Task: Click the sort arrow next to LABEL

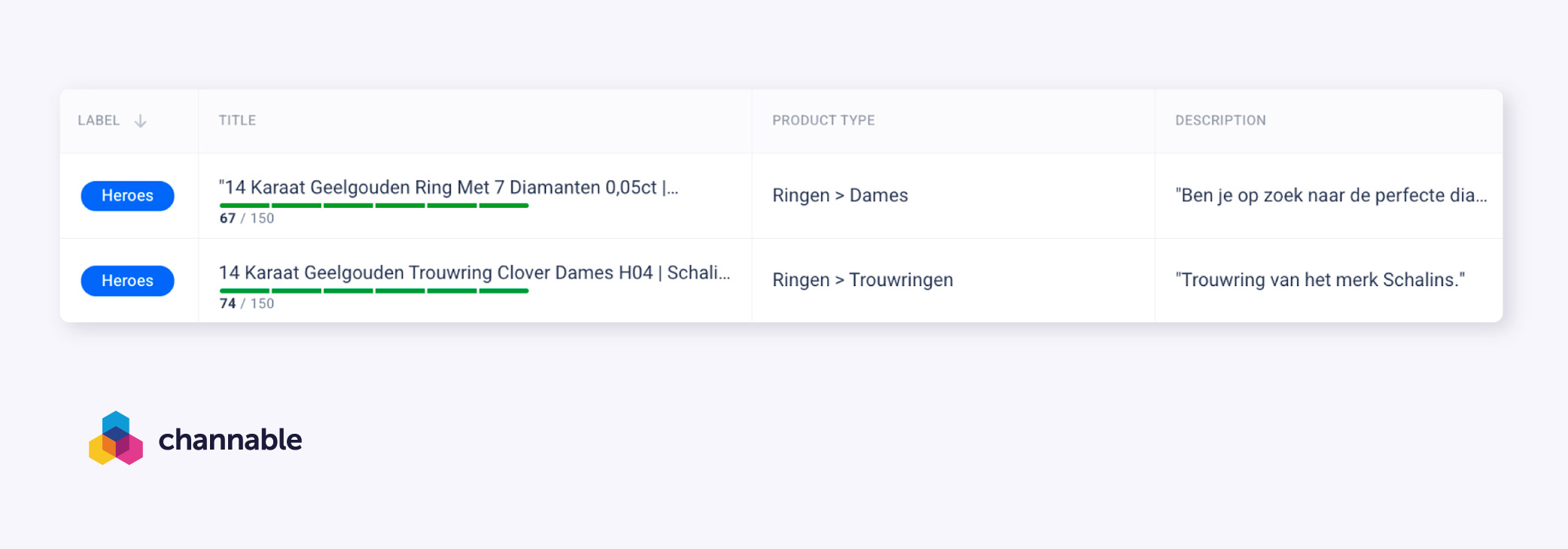Action: [140, 121]
